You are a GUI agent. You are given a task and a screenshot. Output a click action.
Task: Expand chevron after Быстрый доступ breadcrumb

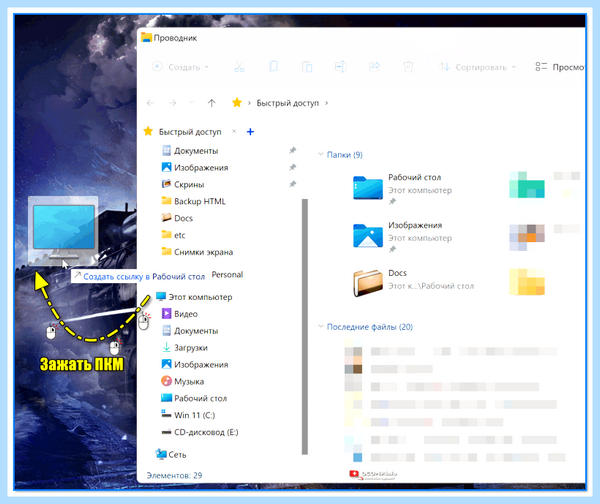tap(326, 103)
